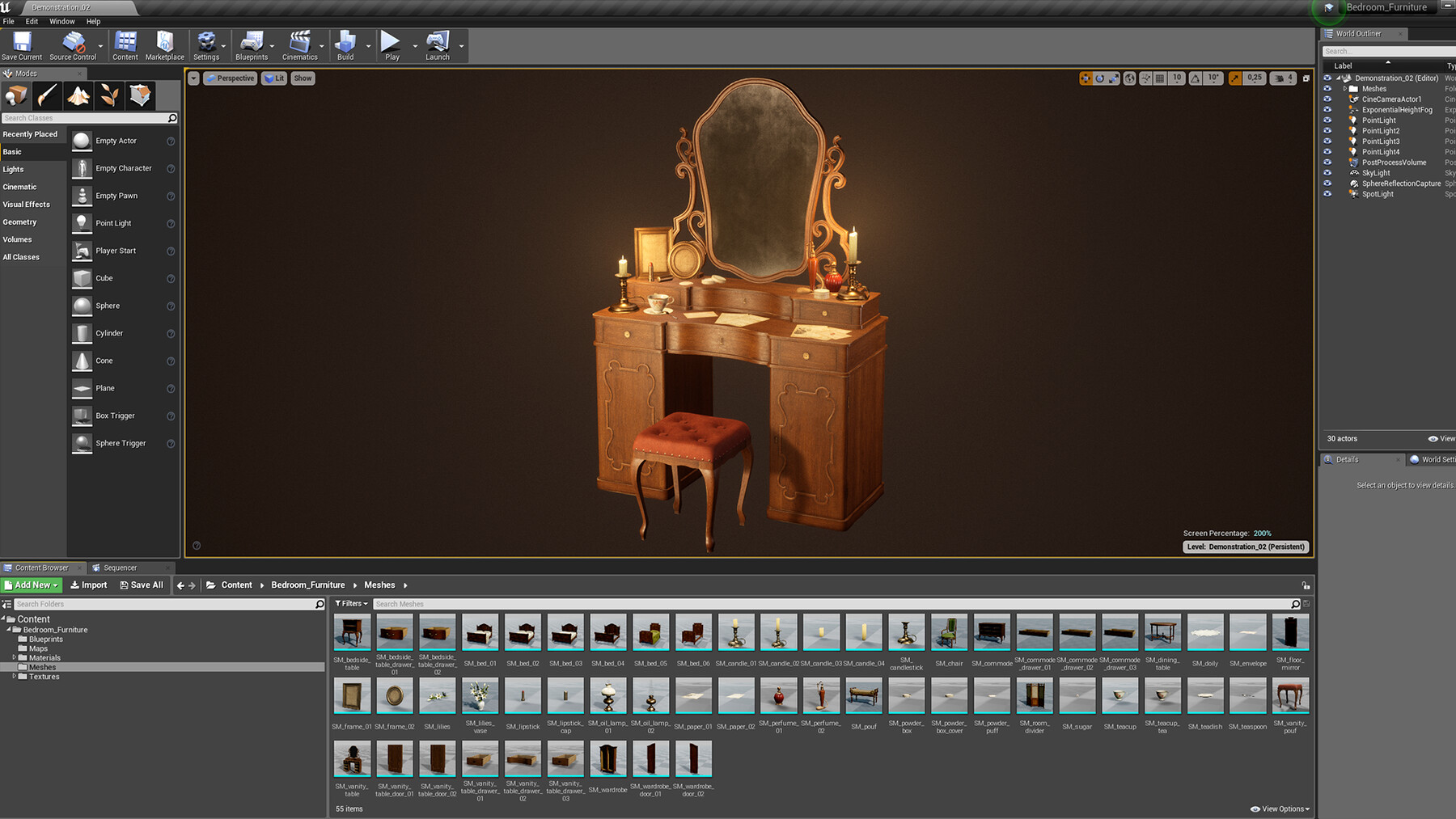Screen dimensions: 1456x819
Task: Open the viewport options dropdown arrow
Action: pos(193,78)
